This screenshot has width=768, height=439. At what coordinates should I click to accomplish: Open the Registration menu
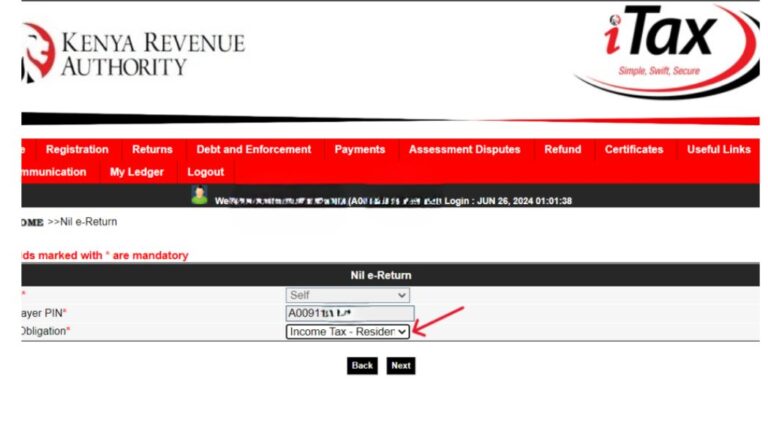click(77, 149)
